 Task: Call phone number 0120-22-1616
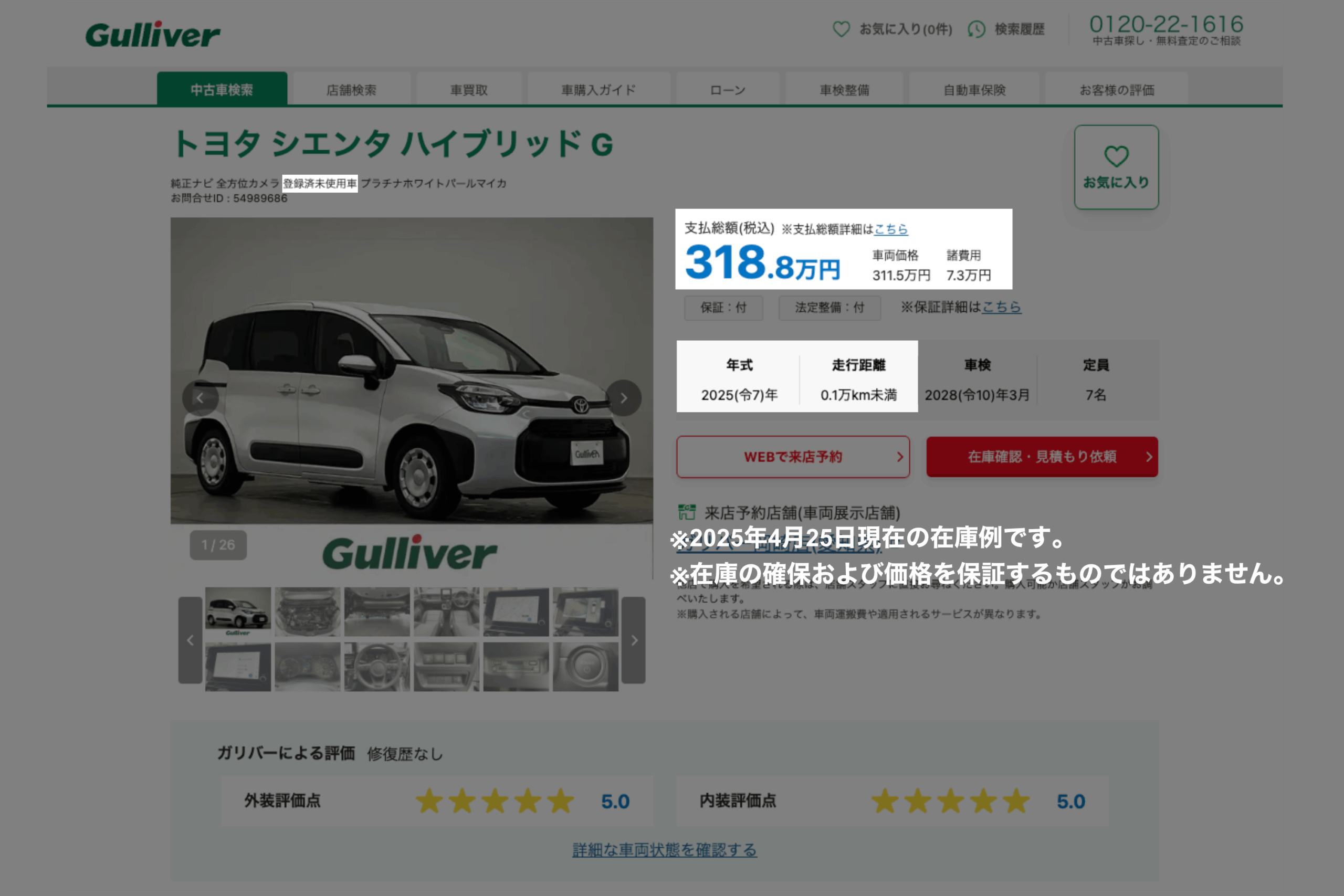[1166, 25]
